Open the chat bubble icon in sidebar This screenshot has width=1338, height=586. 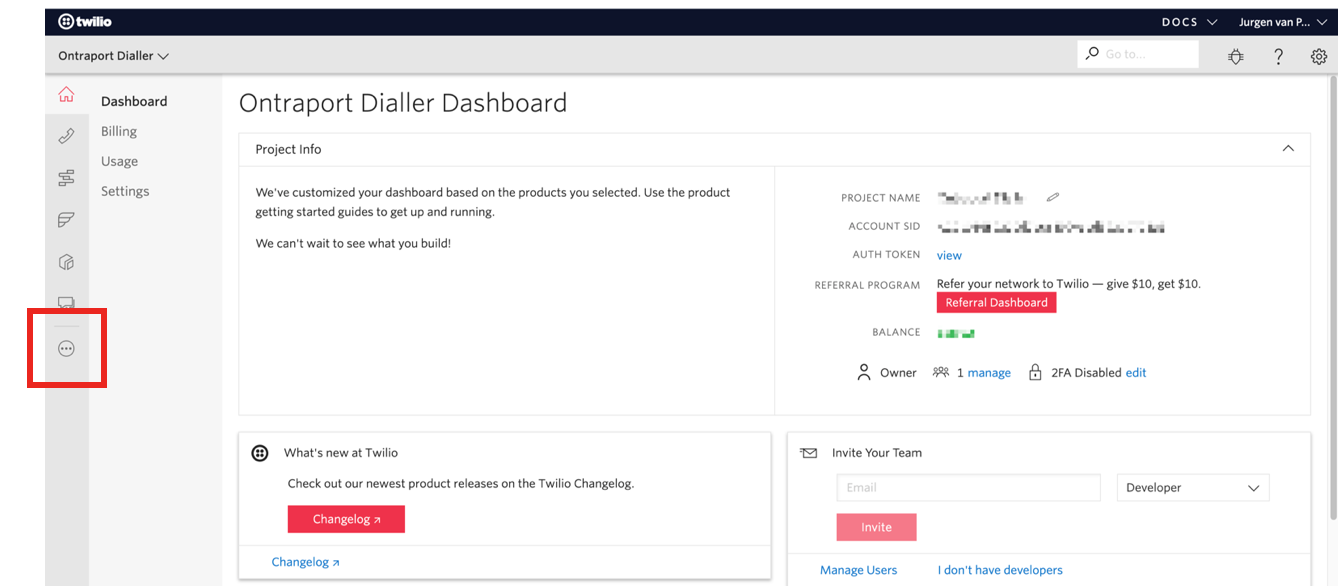click(x=66, y=302)
